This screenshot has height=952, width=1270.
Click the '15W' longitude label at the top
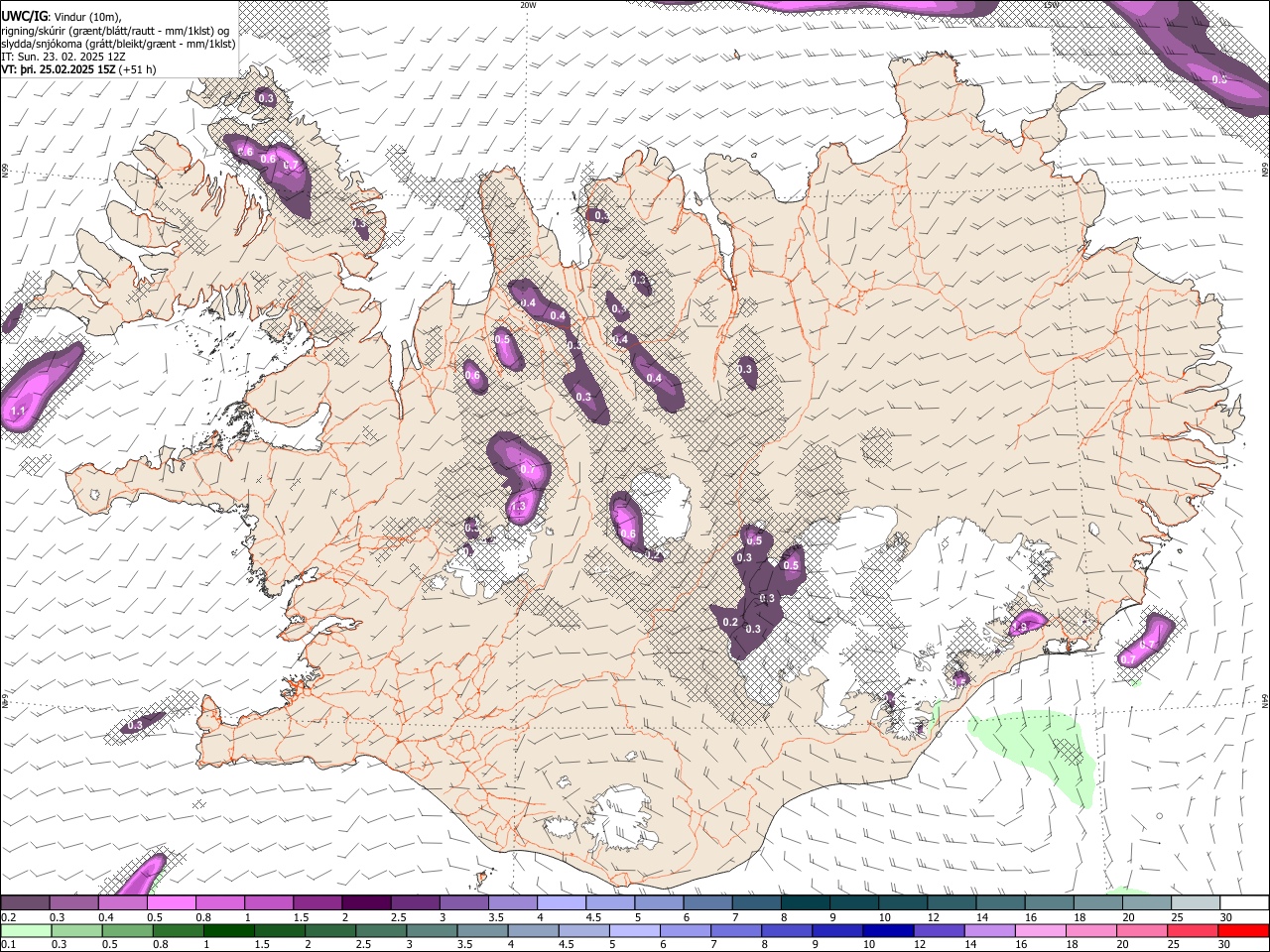point(1051,5)
